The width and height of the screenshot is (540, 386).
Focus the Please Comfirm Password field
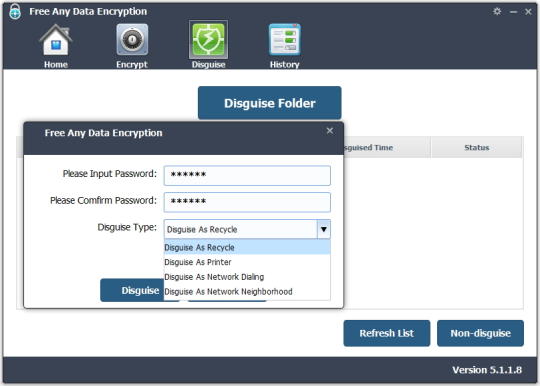[x=247, y=202]
